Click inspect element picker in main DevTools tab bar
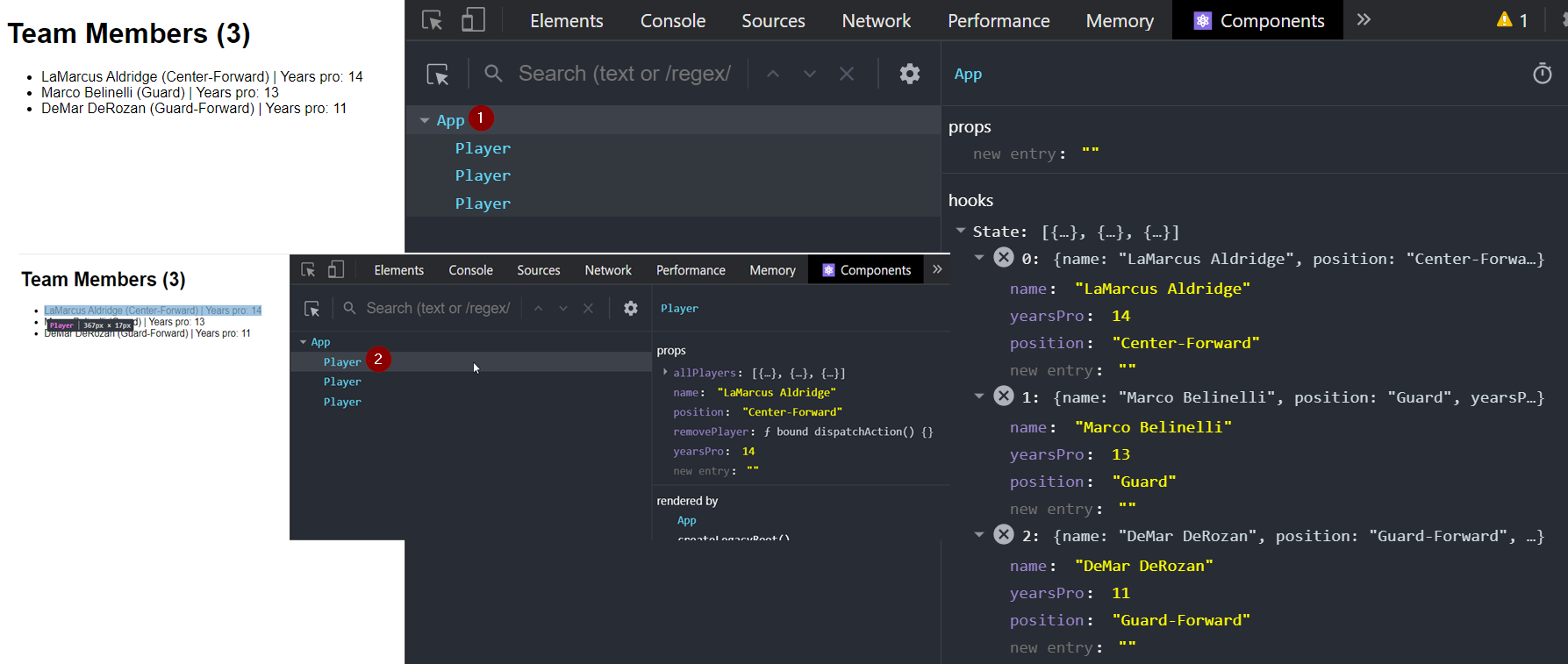Viewport: 1568px width, 664px height. tap(432, 20)
